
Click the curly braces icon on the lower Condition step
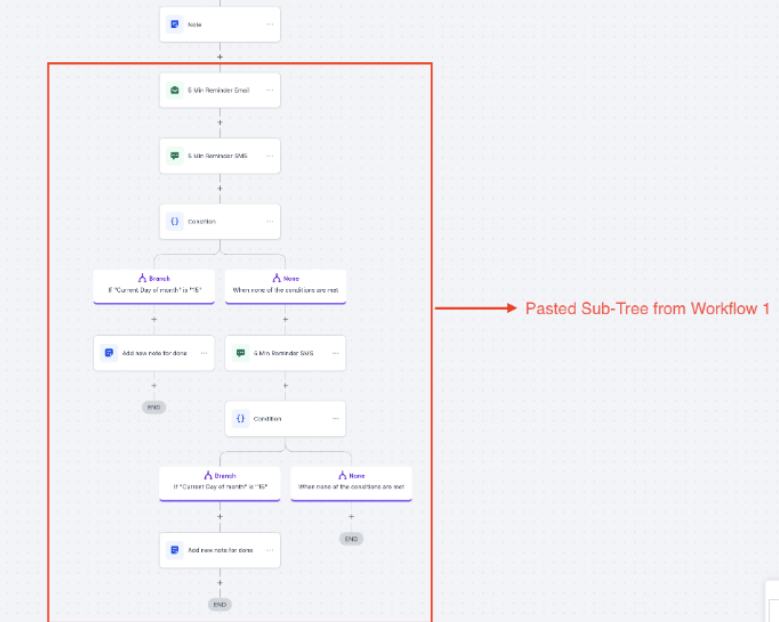(x=241, y=418)
